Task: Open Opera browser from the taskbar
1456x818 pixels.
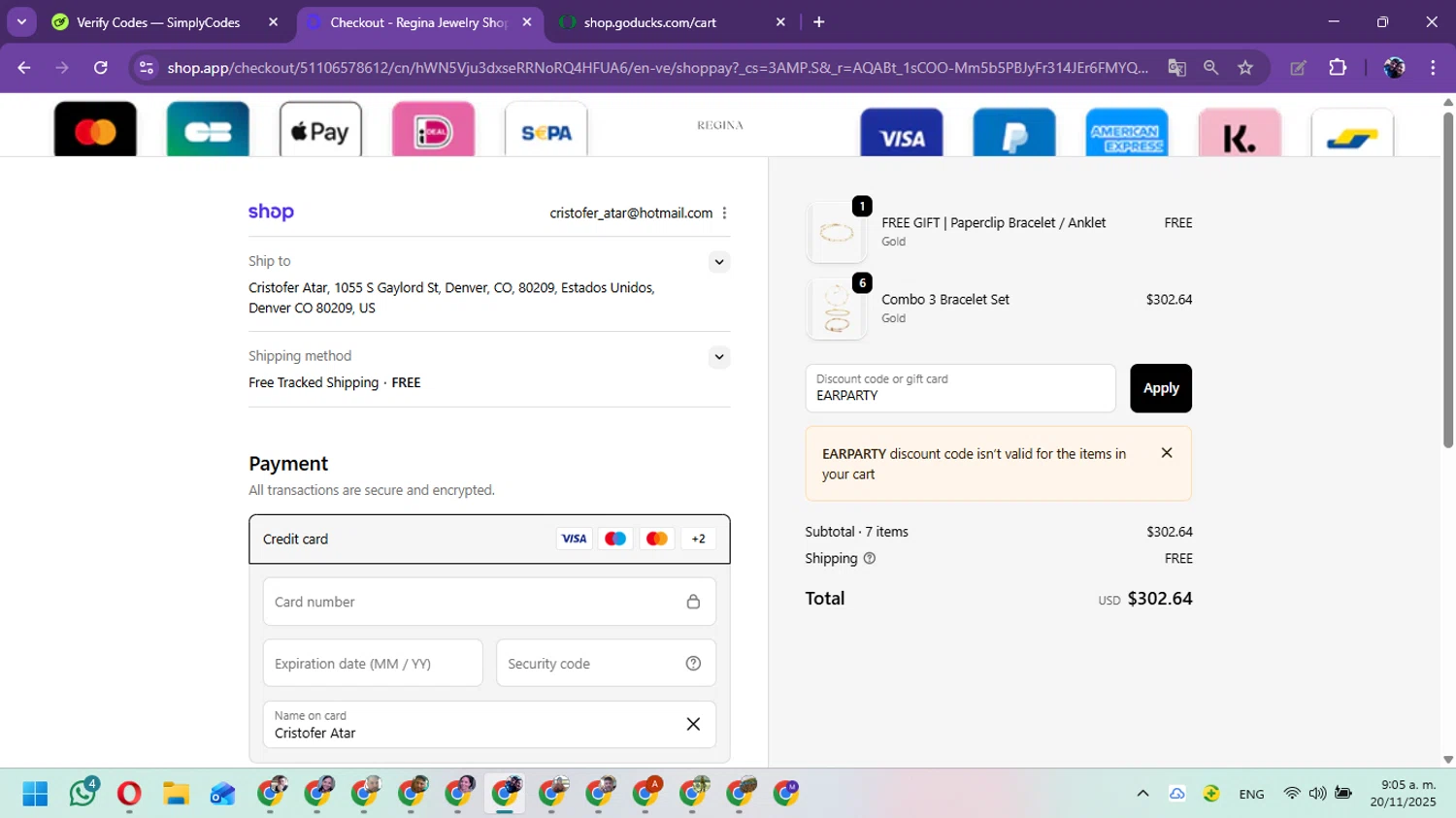Action: point(129,794)
